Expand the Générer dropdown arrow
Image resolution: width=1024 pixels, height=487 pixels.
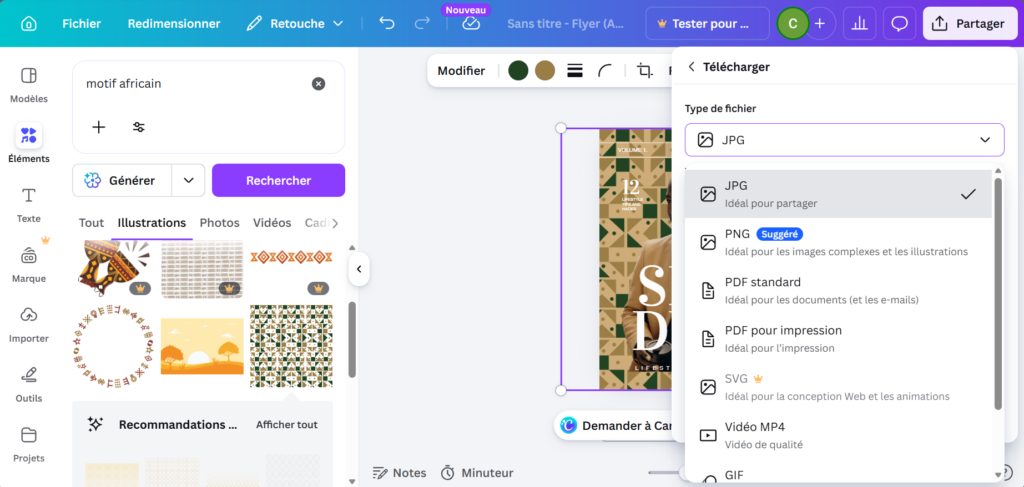pos(189,180)
